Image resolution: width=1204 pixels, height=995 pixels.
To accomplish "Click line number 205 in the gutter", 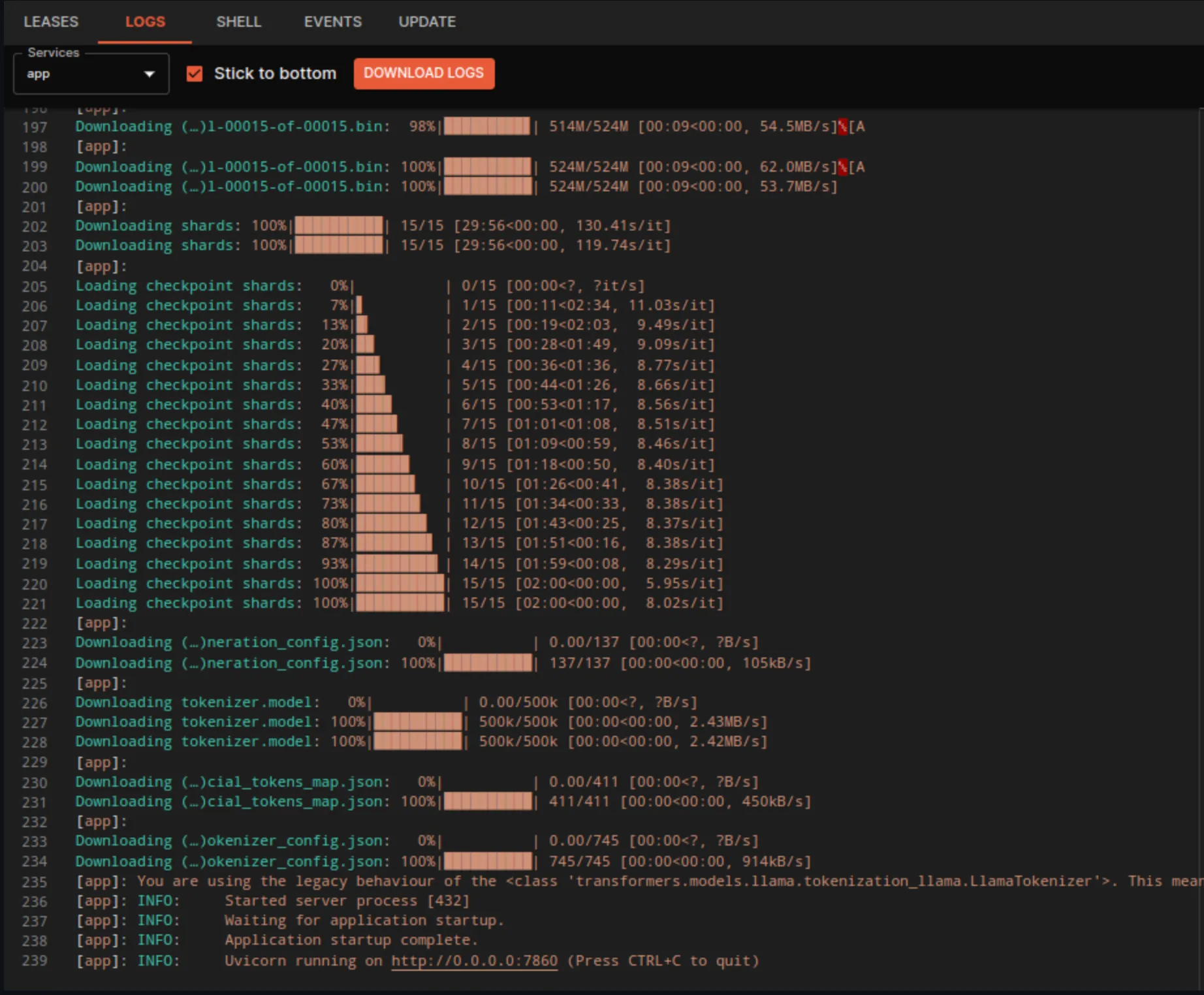I will (x=35, y=287).
